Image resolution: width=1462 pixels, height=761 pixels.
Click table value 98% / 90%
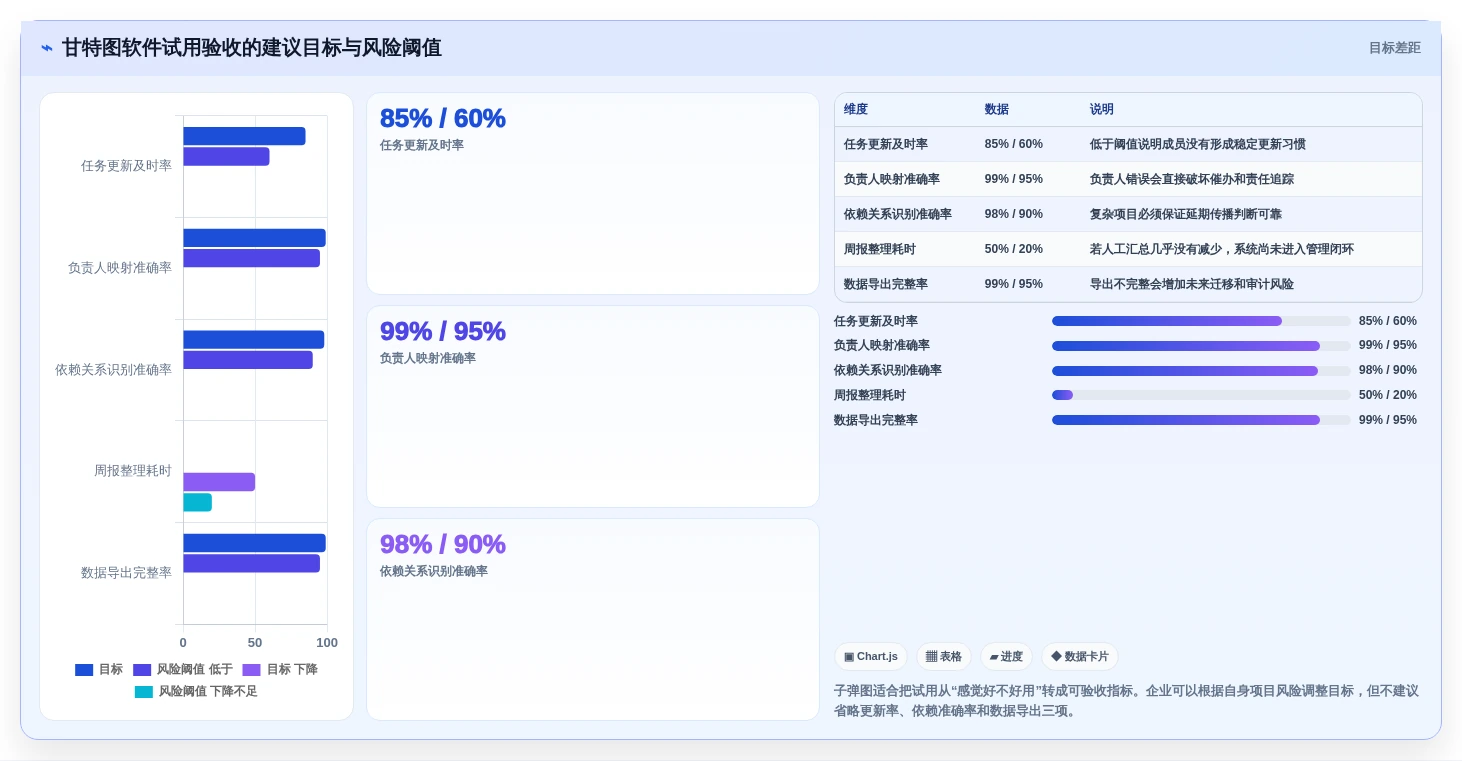click(1014, 214)
